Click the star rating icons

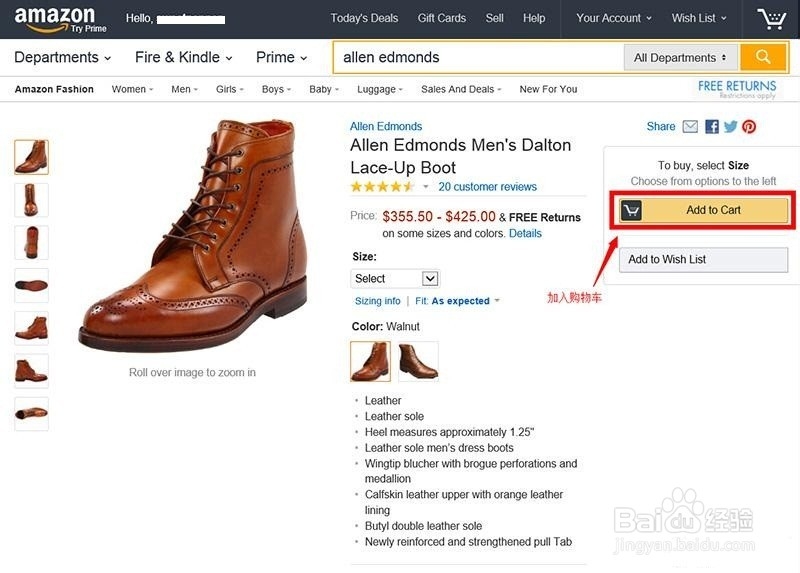click(x=382, y=187)
